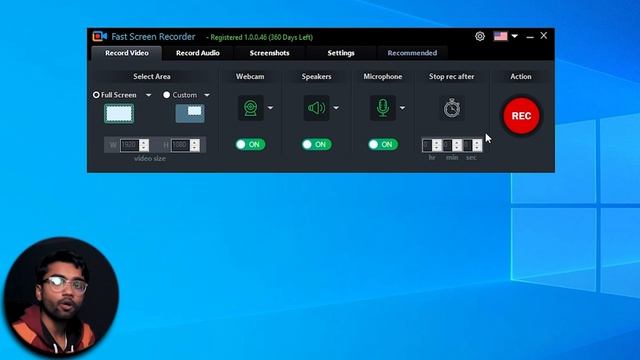This screenshot has height=360, width=640.
Task: Open the microphone device dropdown arrow
Action: pos(402,108)
